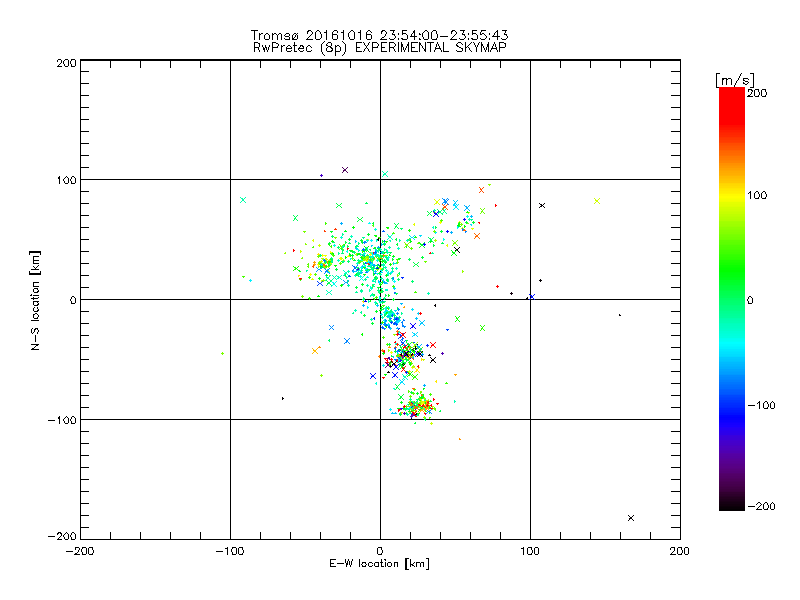Screen dimensions: 800x600
Task: Click the y-axis tick label -200
Action: (62, 536)
